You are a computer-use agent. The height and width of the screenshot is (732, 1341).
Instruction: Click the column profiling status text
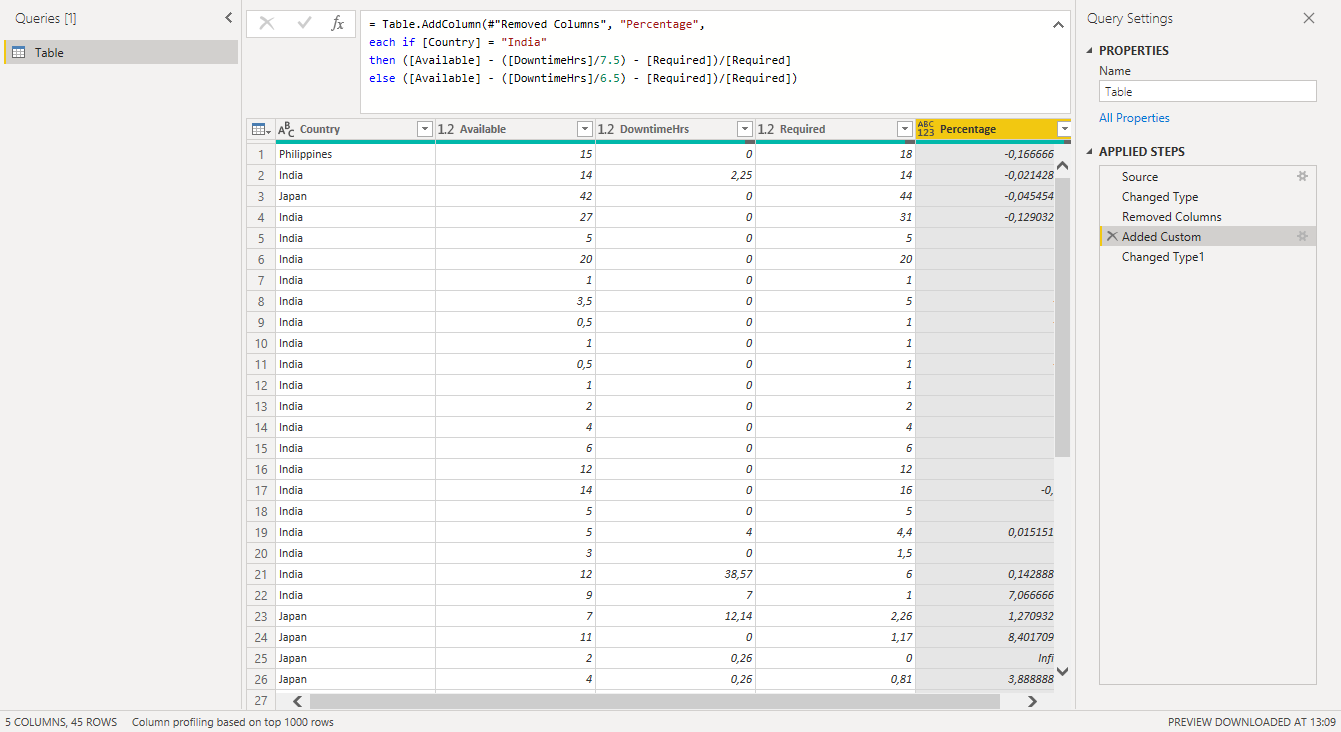233,722
